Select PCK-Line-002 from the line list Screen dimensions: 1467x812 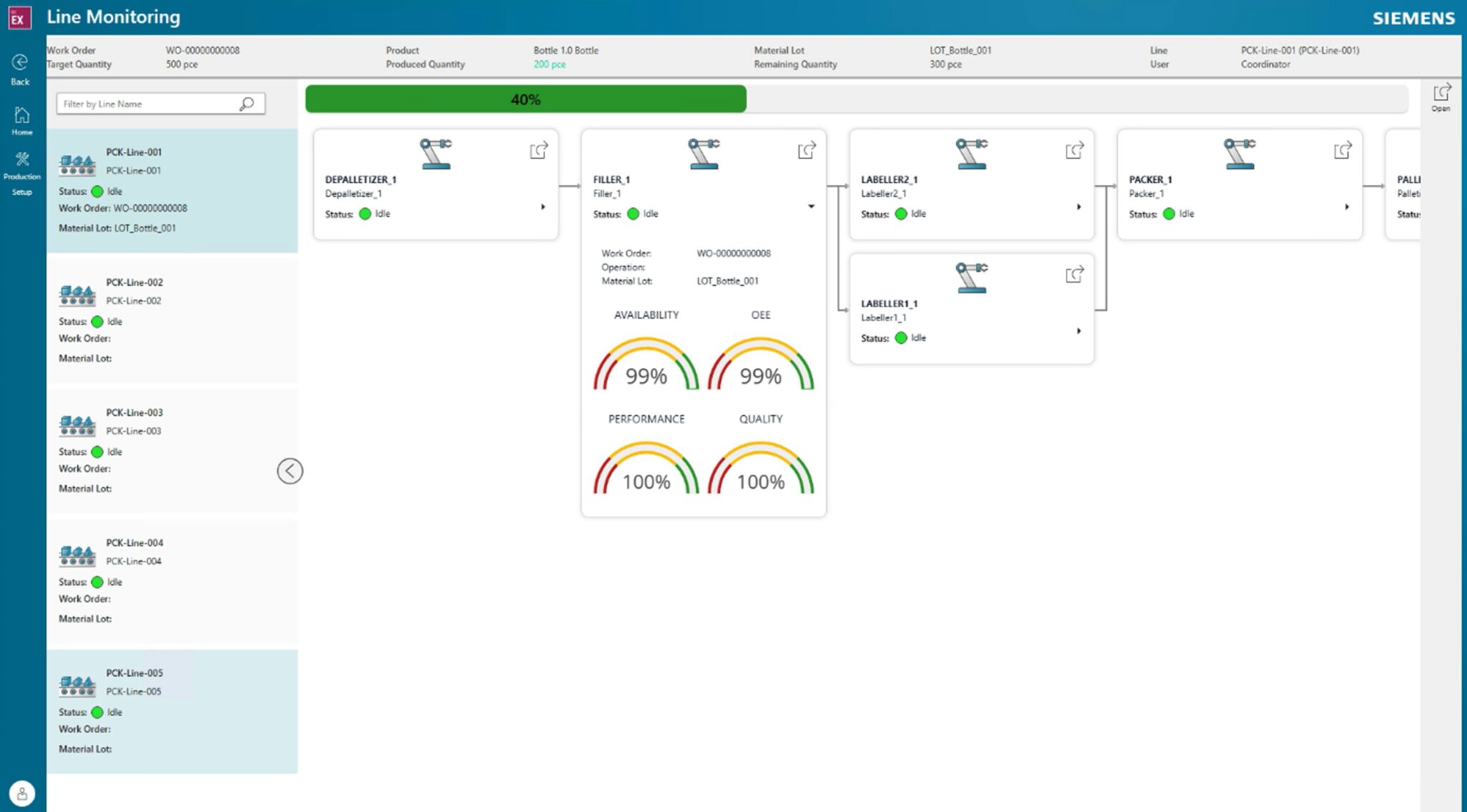(172, 320)
